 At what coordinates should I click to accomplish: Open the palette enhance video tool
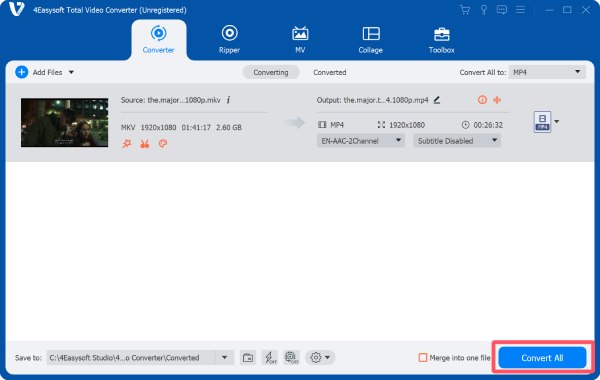click(x=163, y=144)
